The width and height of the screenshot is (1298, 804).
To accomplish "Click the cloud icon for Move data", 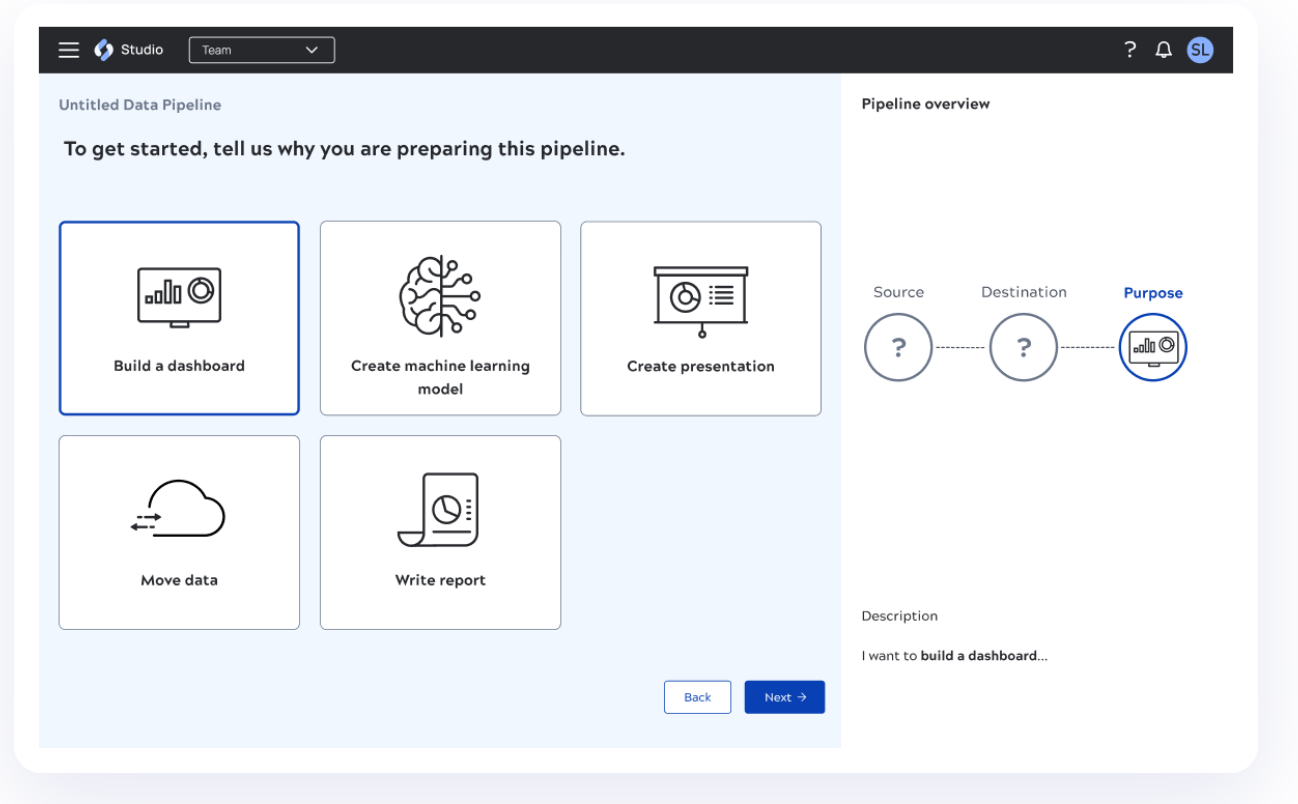I will [x=179, y=510].
